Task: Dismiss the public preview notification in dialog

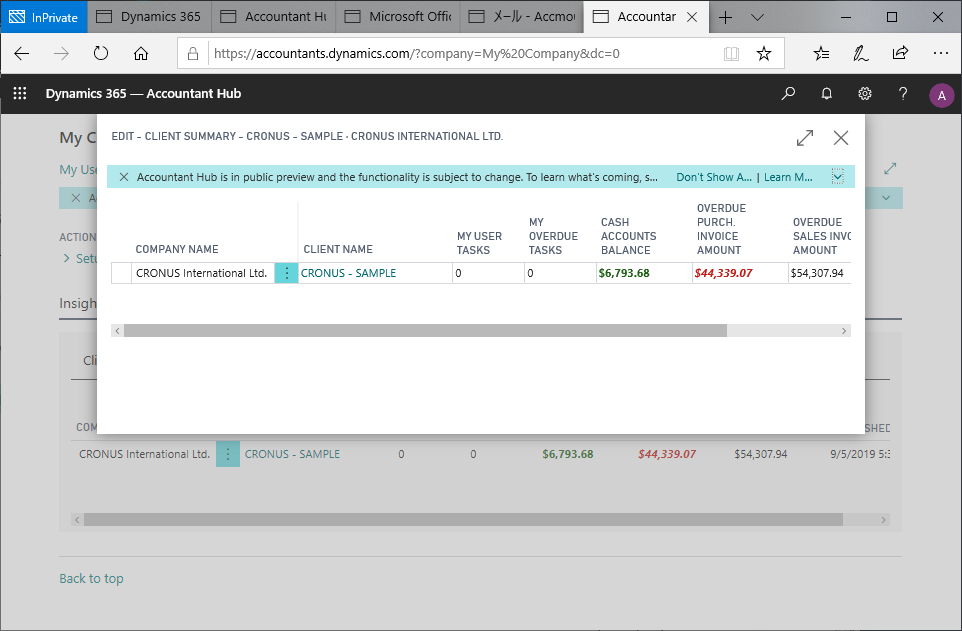Action: point(123,177)
